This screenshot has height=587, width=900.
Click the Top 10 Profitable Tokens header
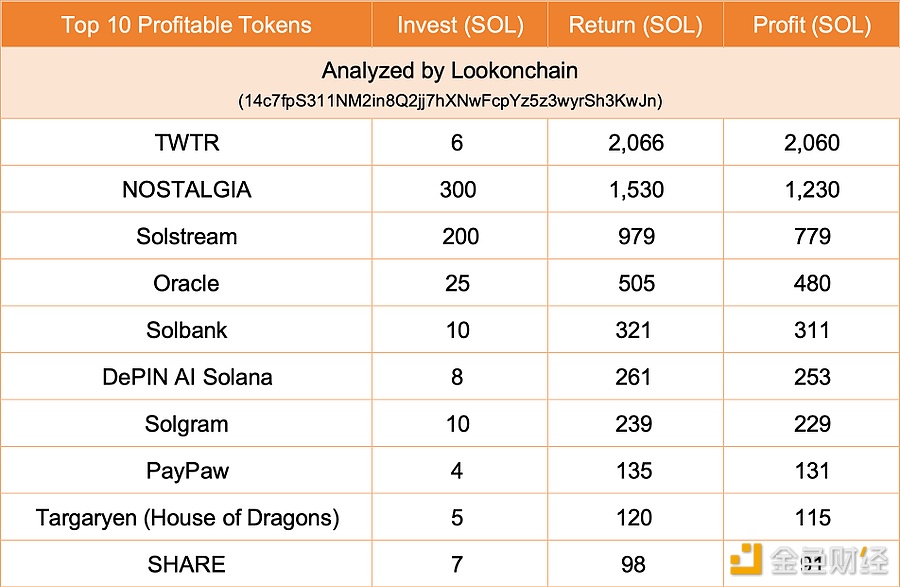[186, 25]
